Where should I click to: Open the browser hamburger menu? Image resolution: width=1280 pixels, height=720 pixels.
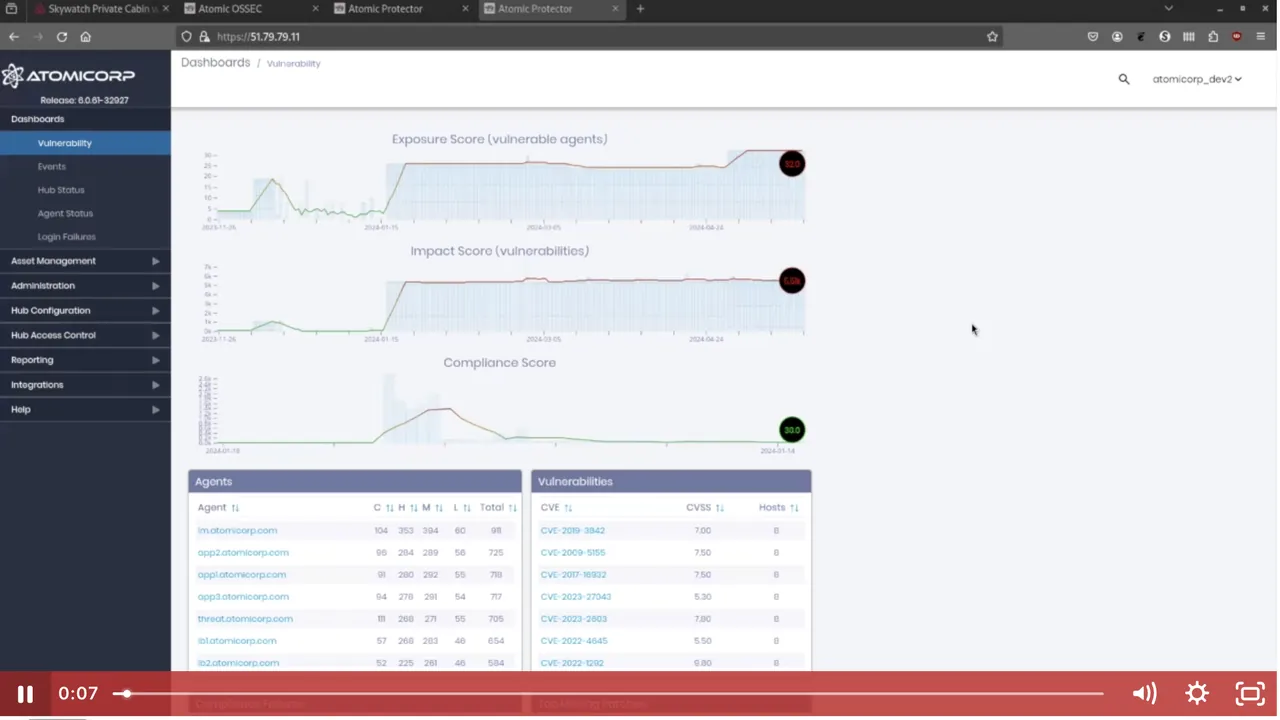point(1261,37)
